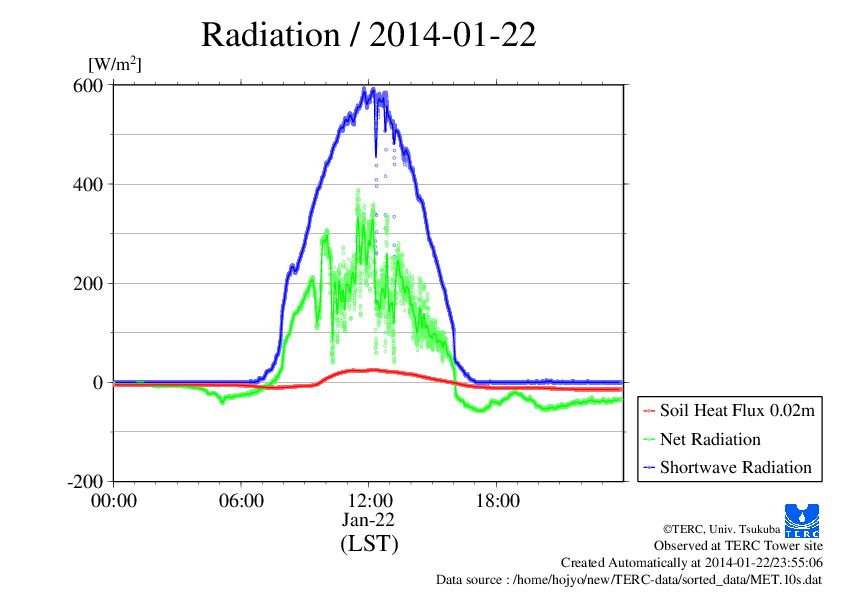Click the x-axis label '12:00'
This screenshot has width=842, height=595.
click(x=370, y=500)
